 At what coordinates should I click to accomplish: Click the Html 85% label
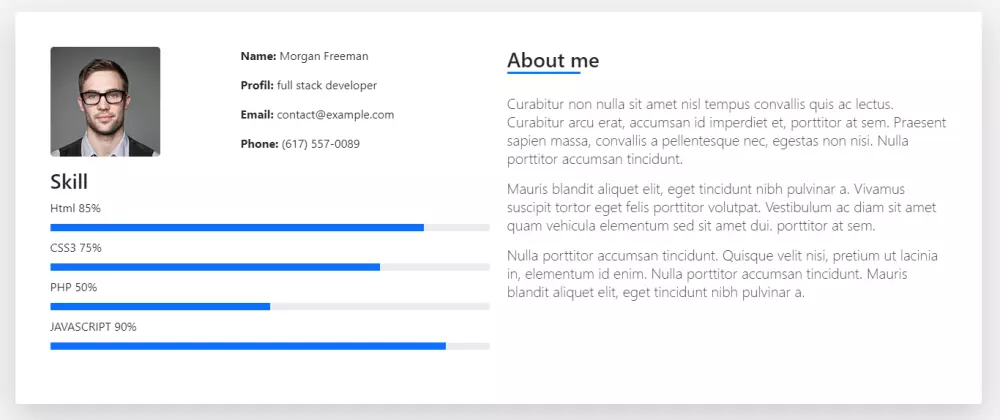click(75, 209)
